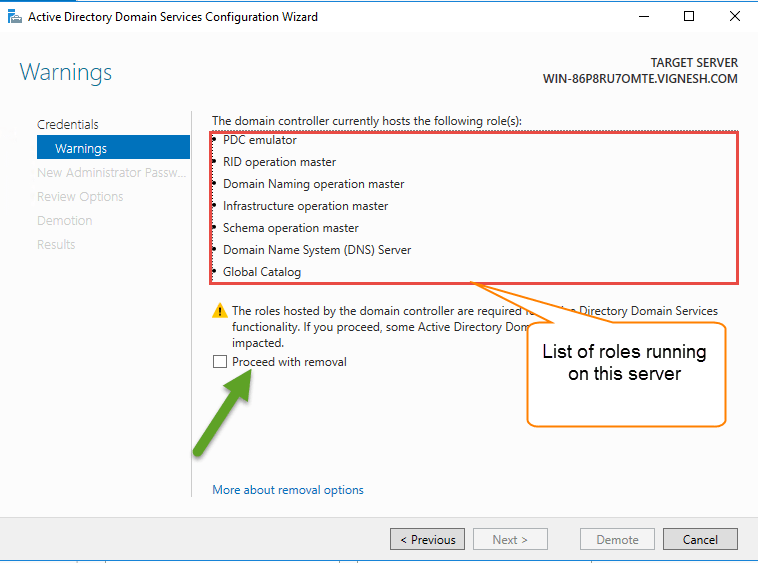The height and width of the screenshot is (563, 758).
Task: Check the Proceed with removal checkbox
Action: click(x=220, y=362)
